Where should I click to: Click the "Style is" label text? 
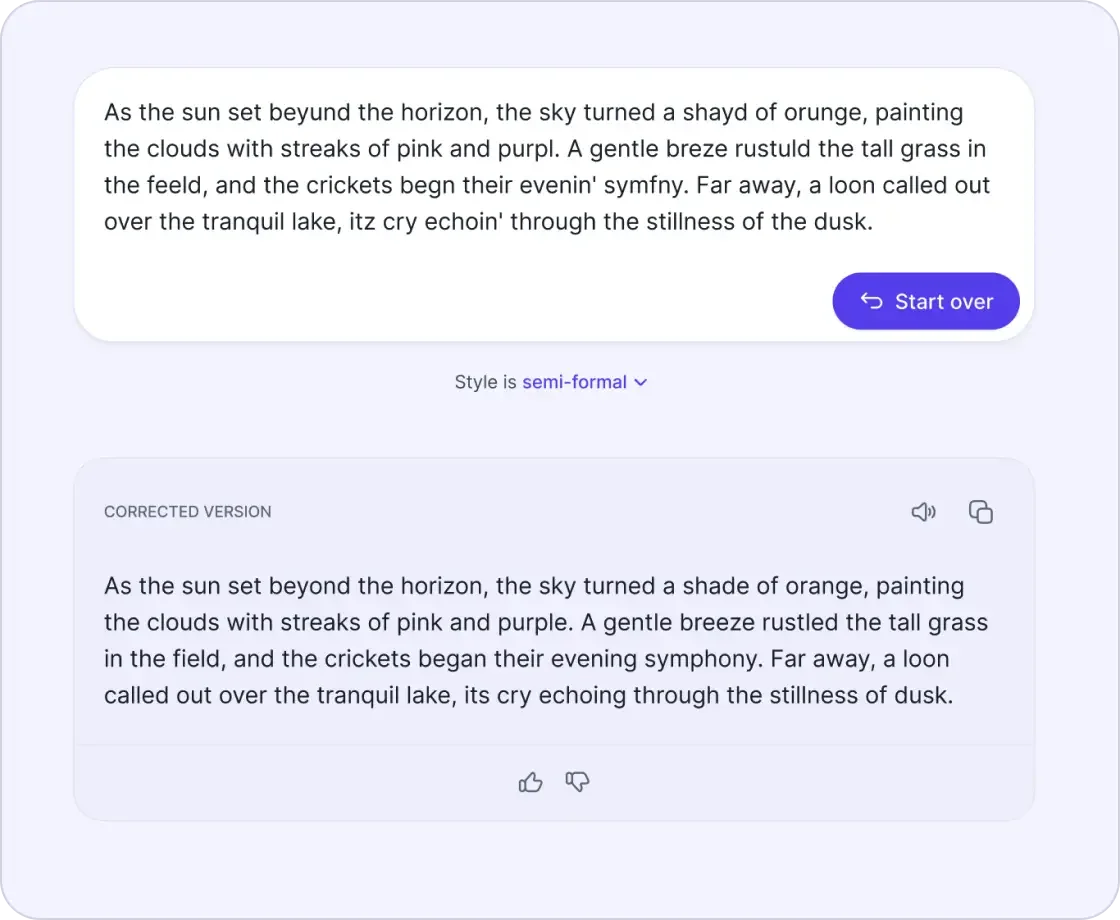485,382
